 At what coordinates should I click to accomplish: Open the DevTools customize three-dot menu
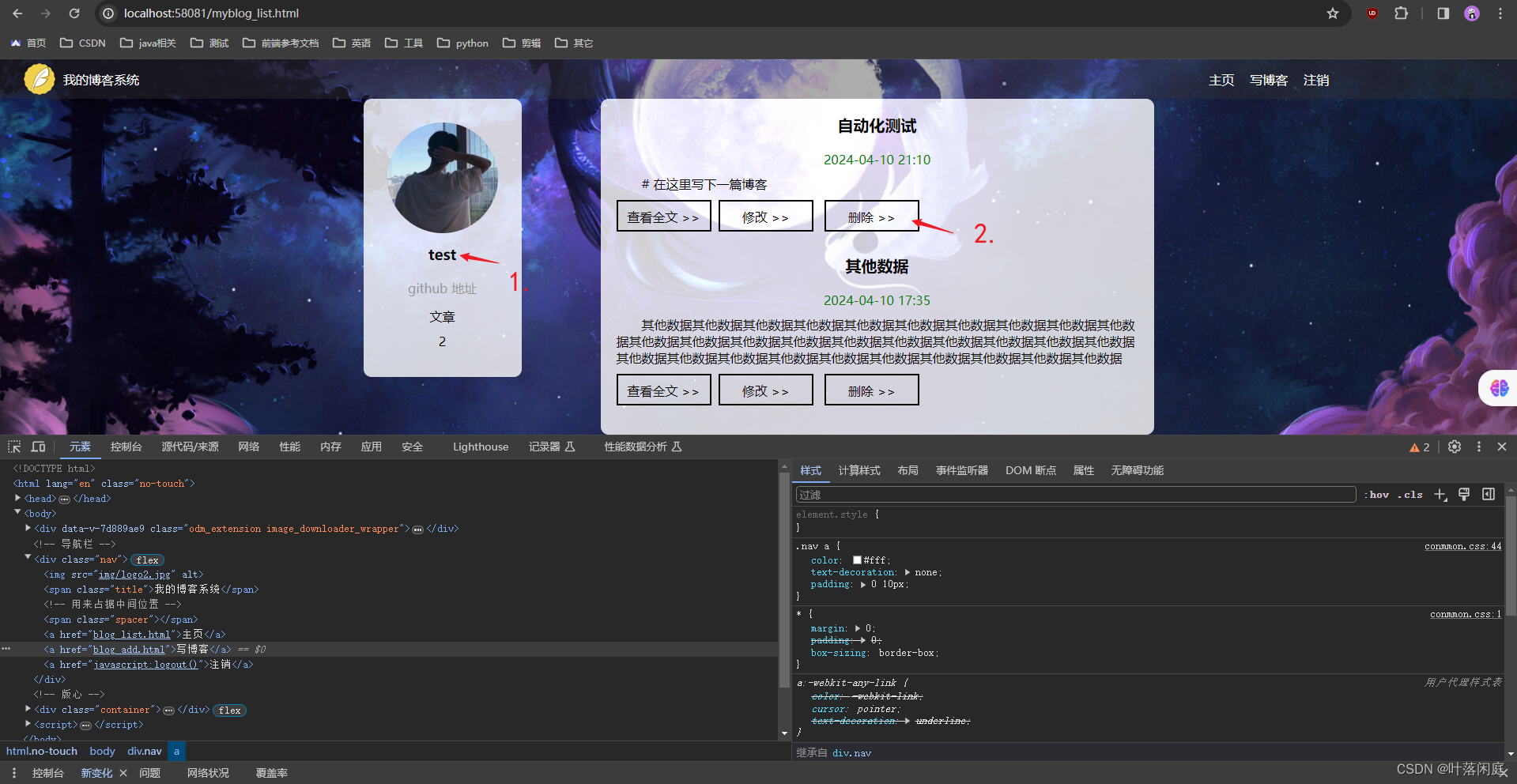[x=1479, y=447]
